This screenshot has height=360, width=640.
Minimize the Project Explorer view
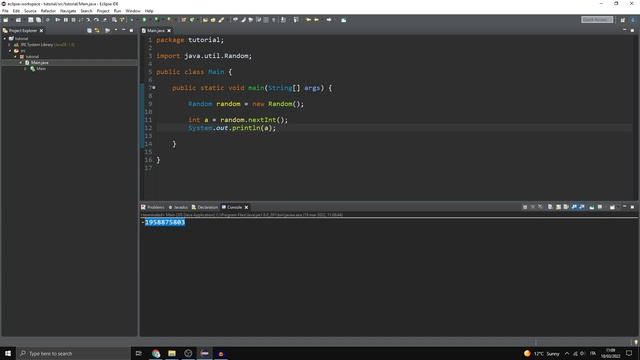tap(124, 30)
